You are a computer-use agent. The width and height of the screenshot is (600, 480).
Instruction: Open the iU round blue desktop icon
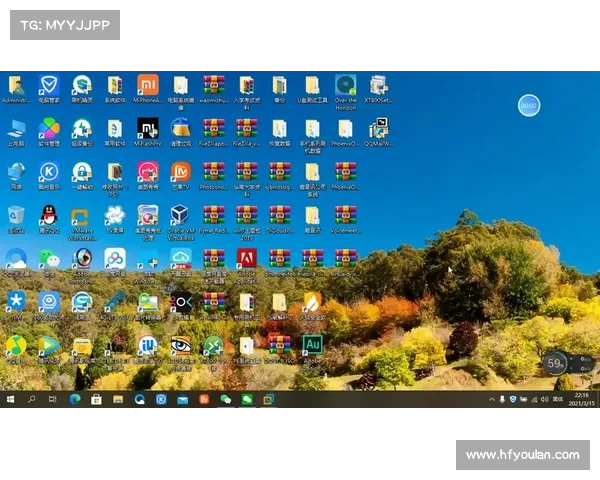tap(148, 345)
